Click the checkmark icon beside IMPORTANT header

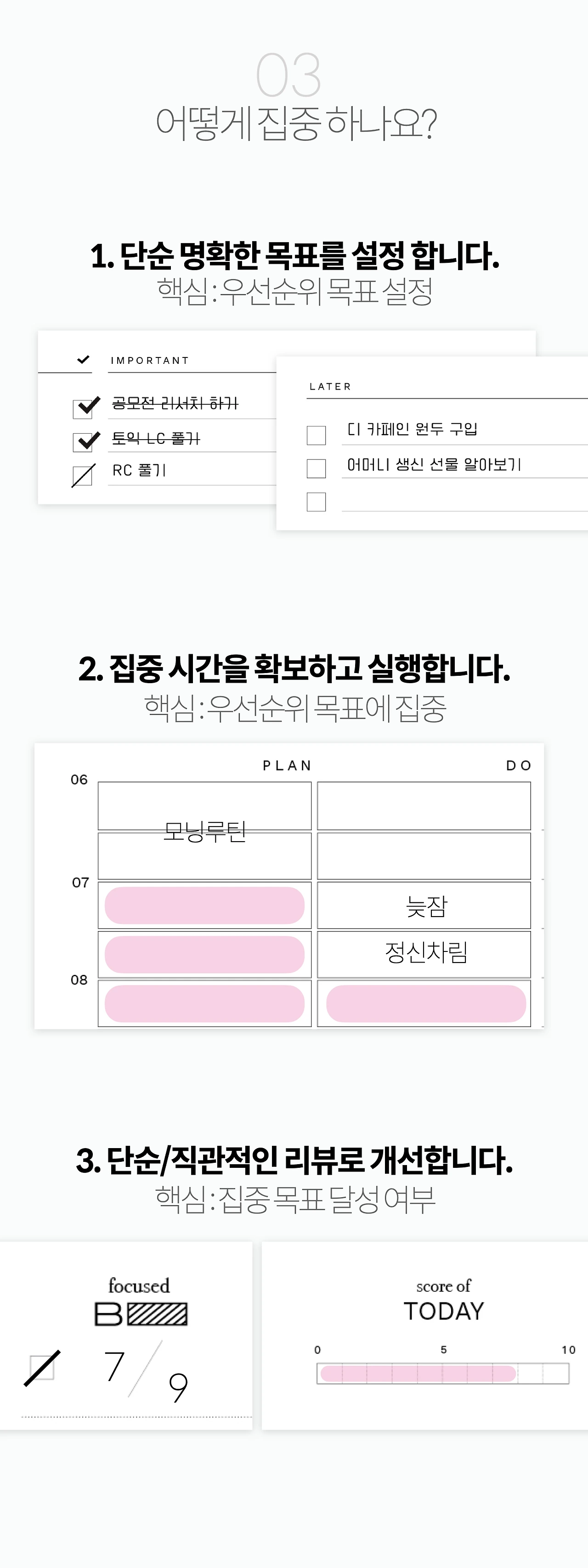(x=84, y=360)
